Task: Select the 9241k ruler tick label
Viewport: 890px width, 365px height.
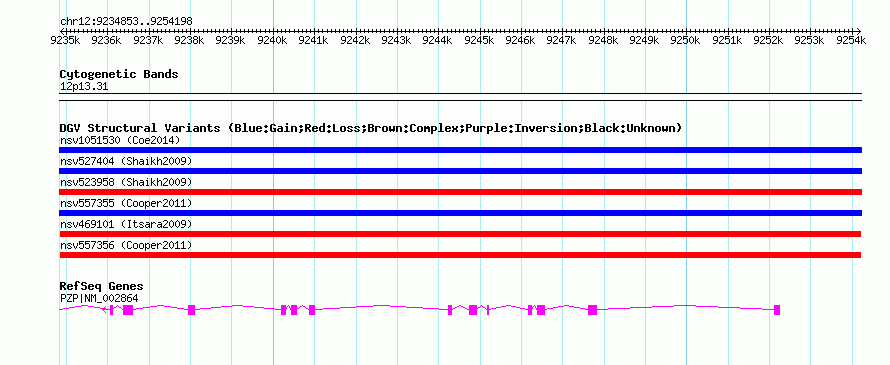Action: coord(313,40)
